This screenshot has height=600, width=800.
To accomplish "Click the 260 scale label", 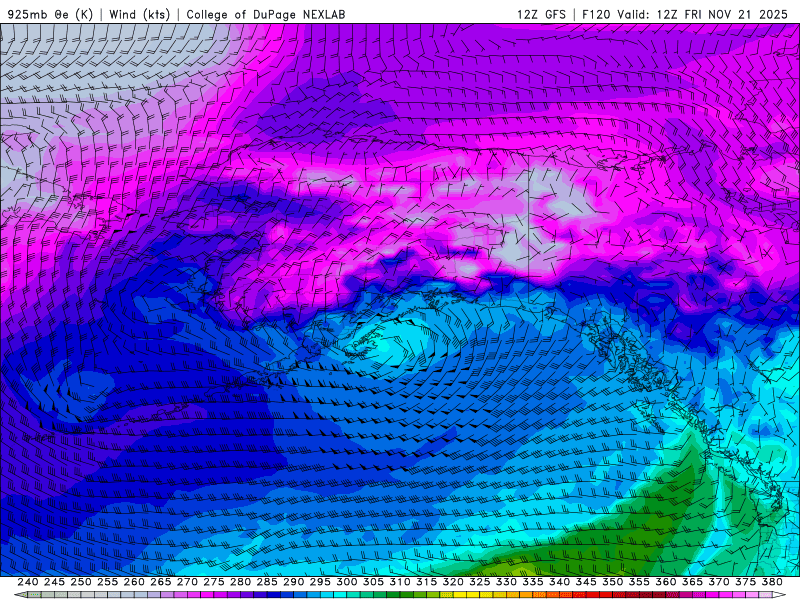I will tap(134, 582).
